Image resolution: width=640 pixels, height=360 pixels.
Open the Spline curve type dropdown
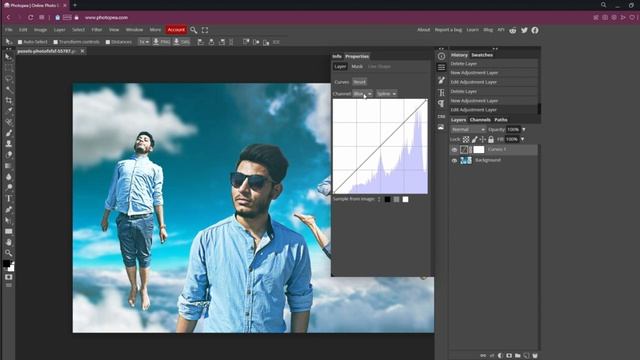click(386, 94)
